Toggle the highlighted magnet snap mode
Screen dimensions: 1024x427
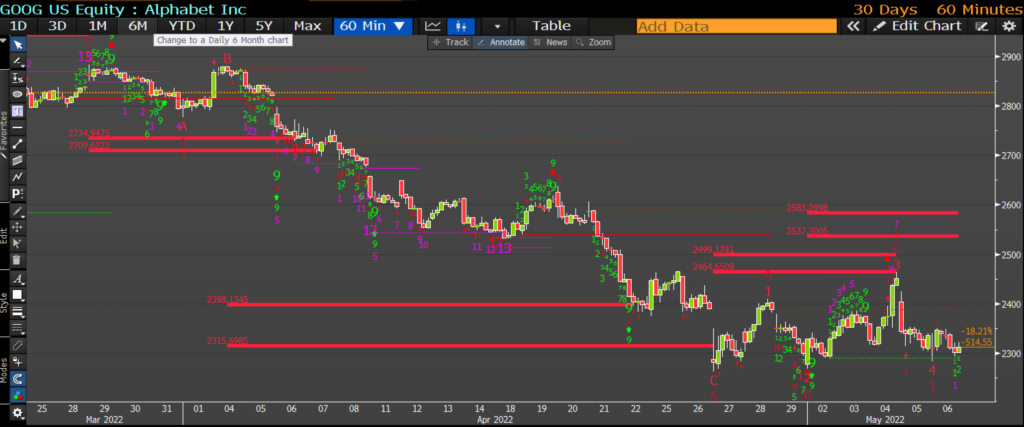pyautogui.click(x=18, y=378)
